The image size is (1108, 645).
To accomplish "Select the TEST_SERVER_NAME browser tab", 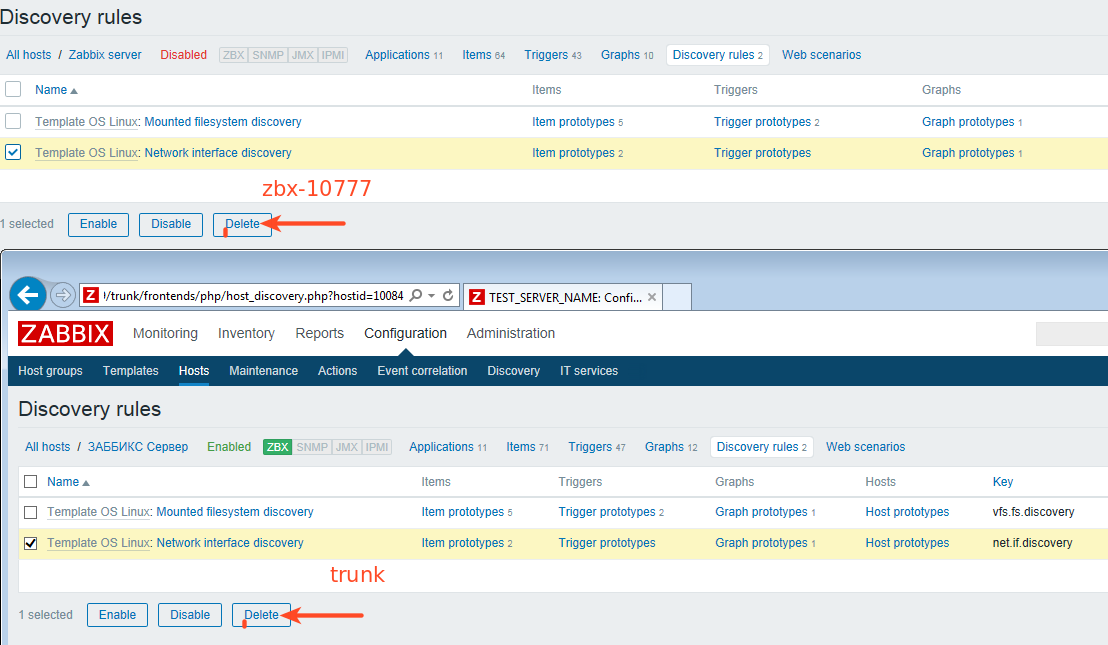I will 562,297.
